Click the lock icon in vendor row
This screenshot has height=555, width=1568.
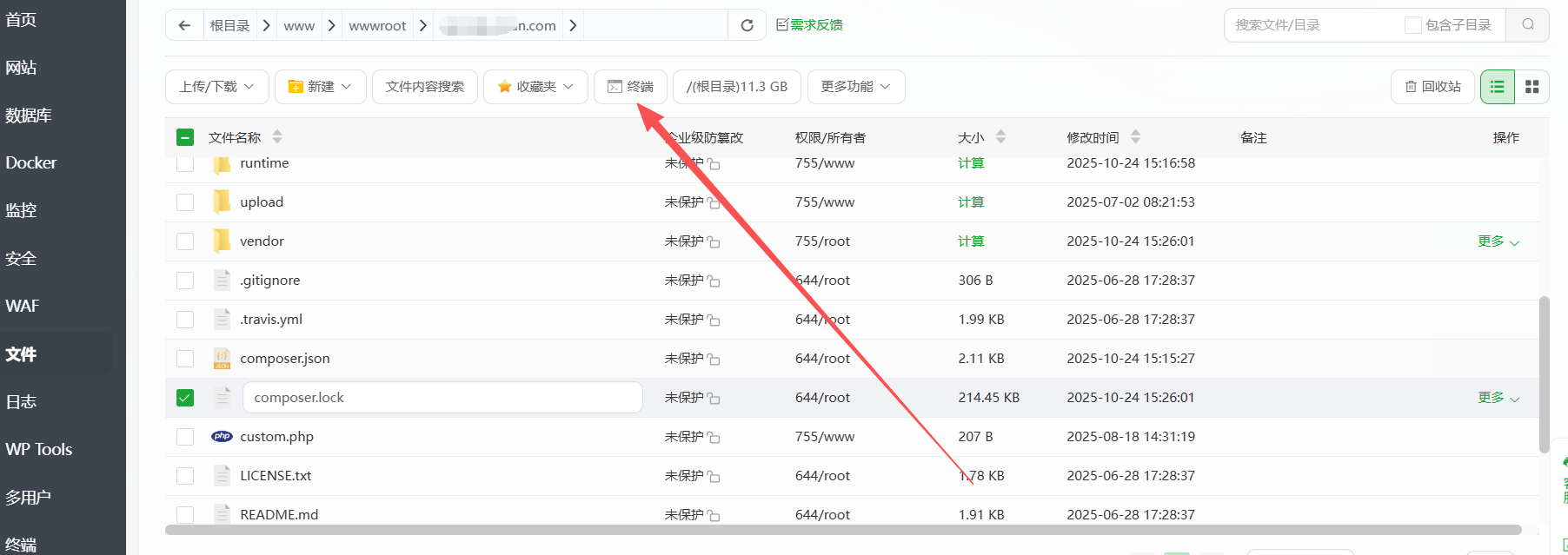714,241
